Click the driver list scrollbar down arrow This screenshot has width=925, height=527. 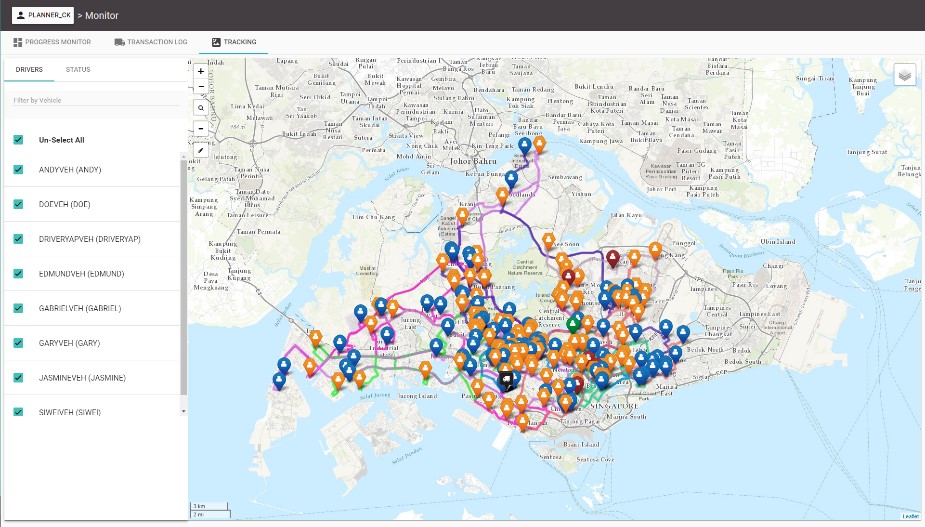coord(183,410)
